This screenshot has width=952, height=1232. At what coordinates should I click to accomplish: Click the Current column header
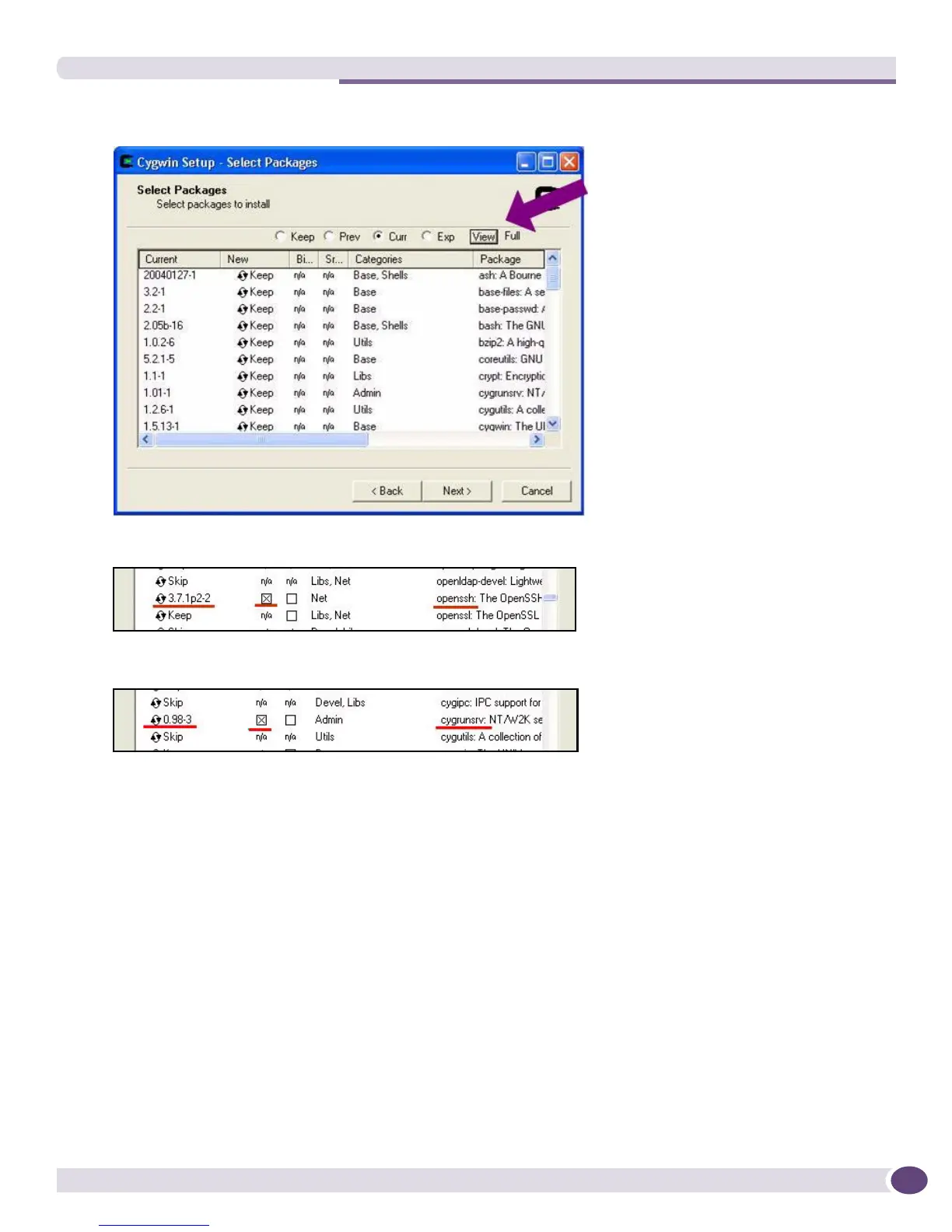[180, 259]
